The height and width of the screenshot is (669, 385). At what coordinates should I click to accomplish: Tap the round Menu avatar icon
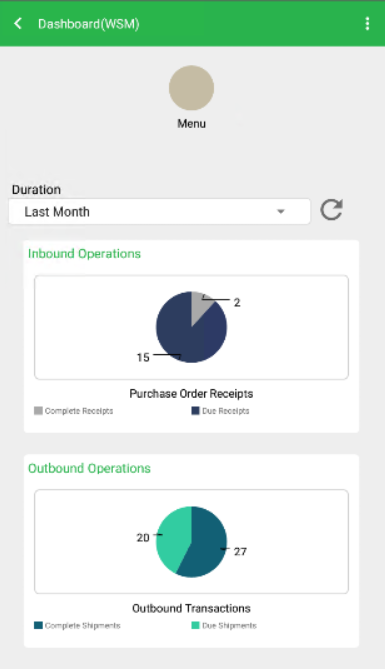[x=191, y=88]
